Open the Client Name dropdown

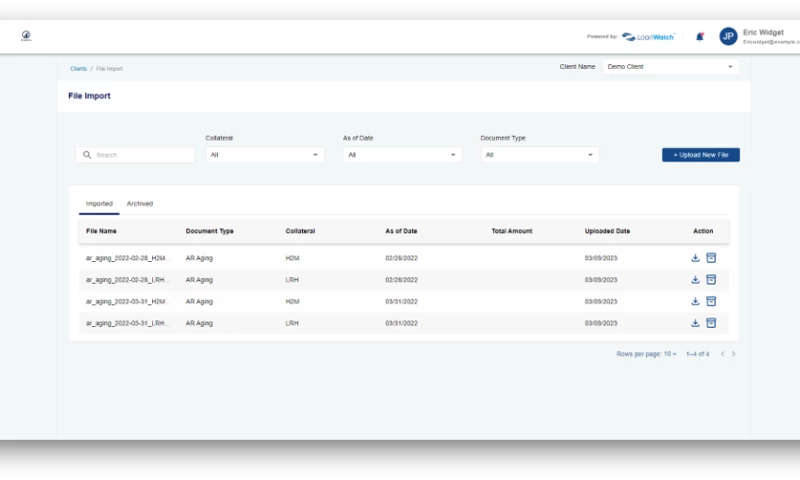(x=670, y=67)
